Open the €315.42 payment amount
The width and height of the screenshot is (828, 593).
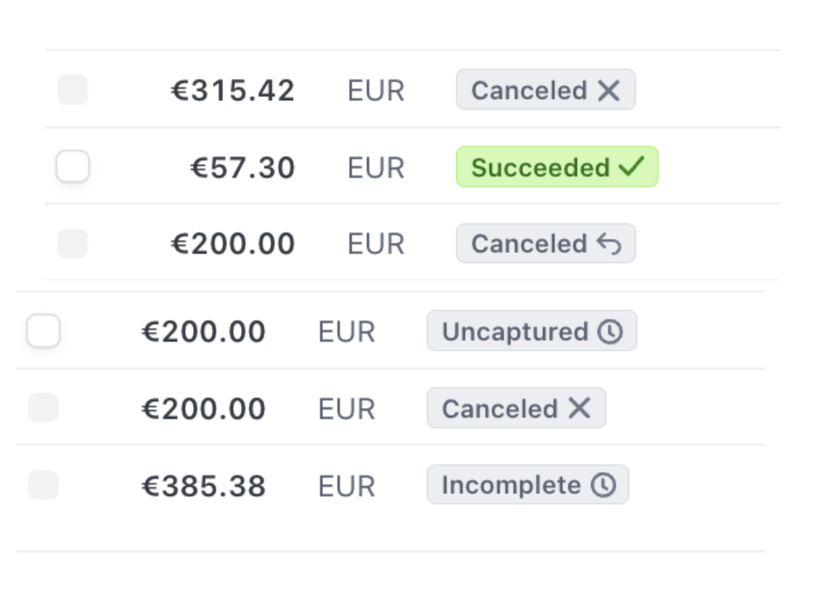click(x=233, y=90)
